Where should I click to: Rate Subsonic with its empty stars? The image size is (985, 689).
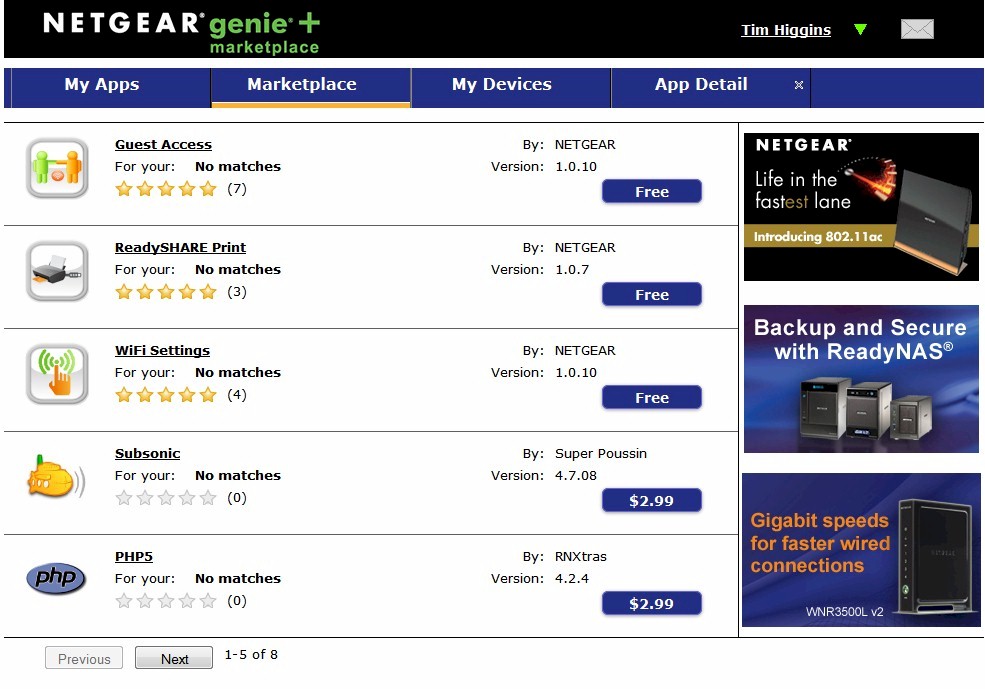(166, 498)
